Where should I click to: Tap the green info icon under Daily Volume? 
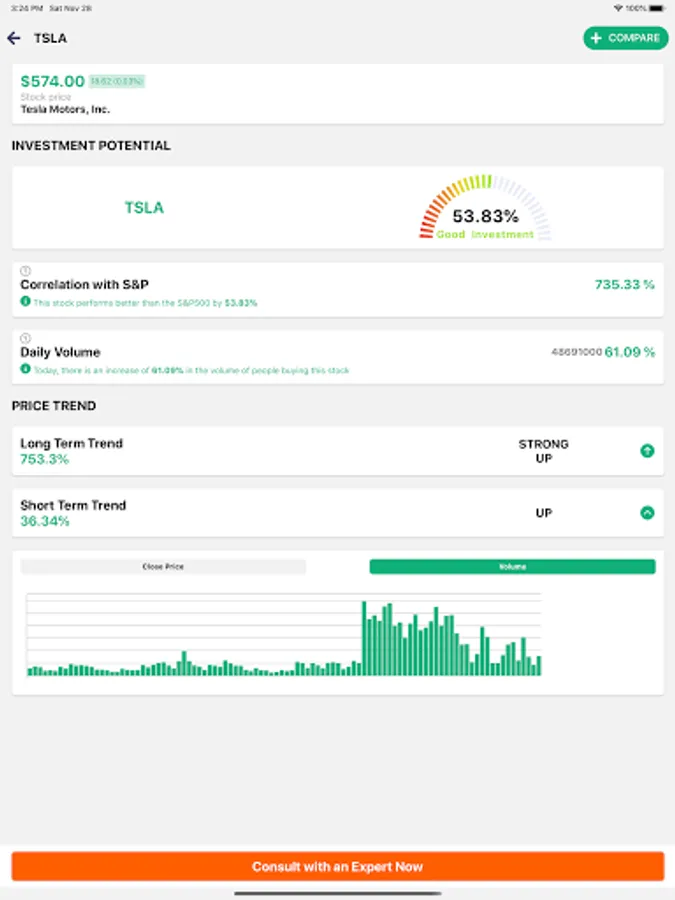(x=25, y=368)
